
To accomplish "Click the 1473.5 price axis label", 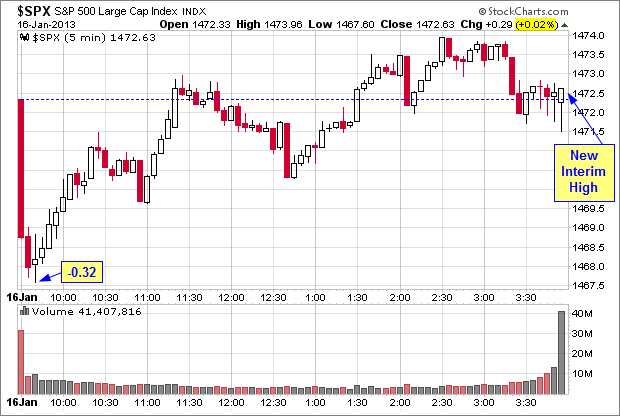I will coord(588,55).
